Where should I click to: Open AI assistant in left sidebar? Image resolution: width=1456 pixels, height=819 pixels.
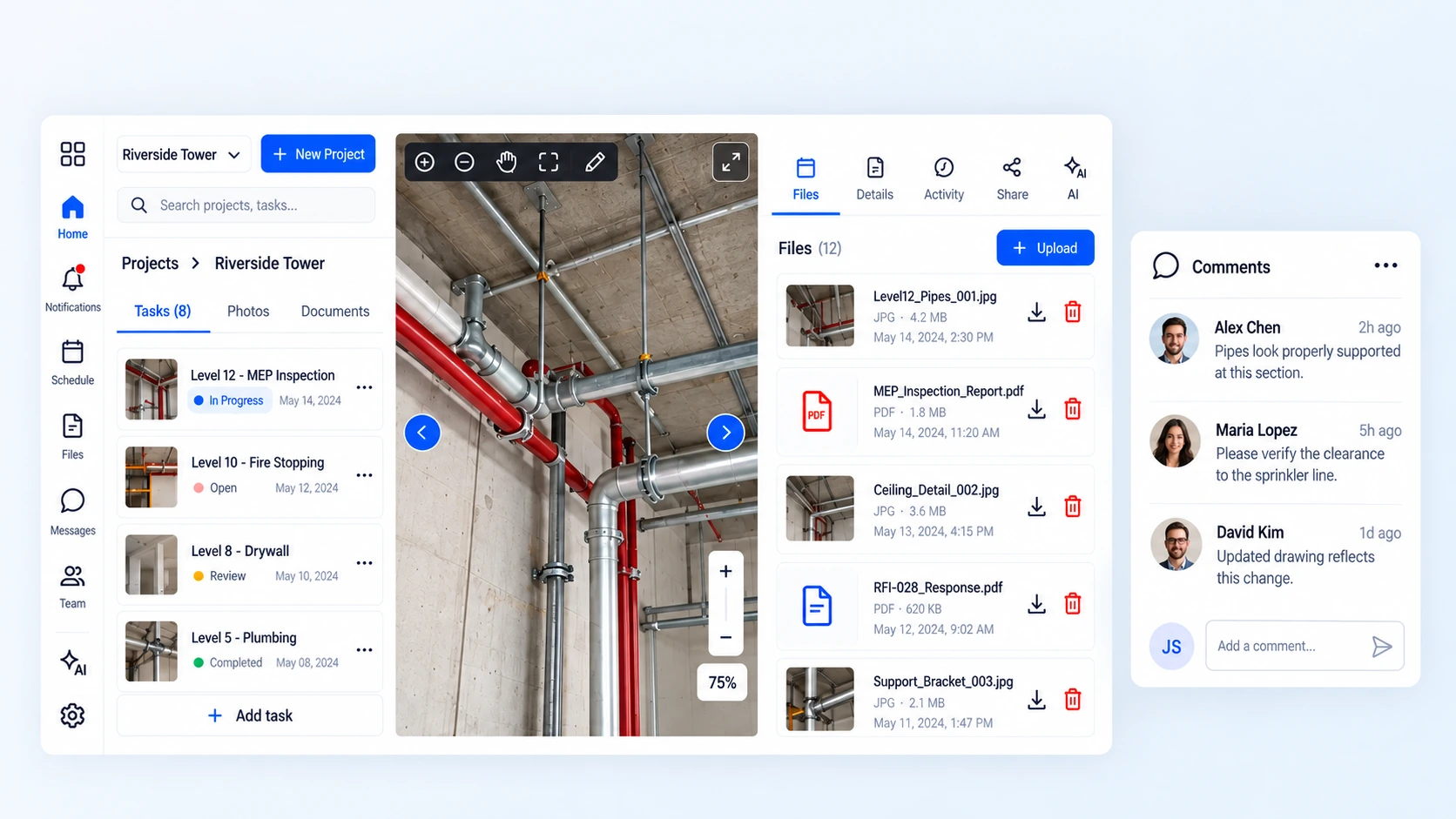(73, 662)
